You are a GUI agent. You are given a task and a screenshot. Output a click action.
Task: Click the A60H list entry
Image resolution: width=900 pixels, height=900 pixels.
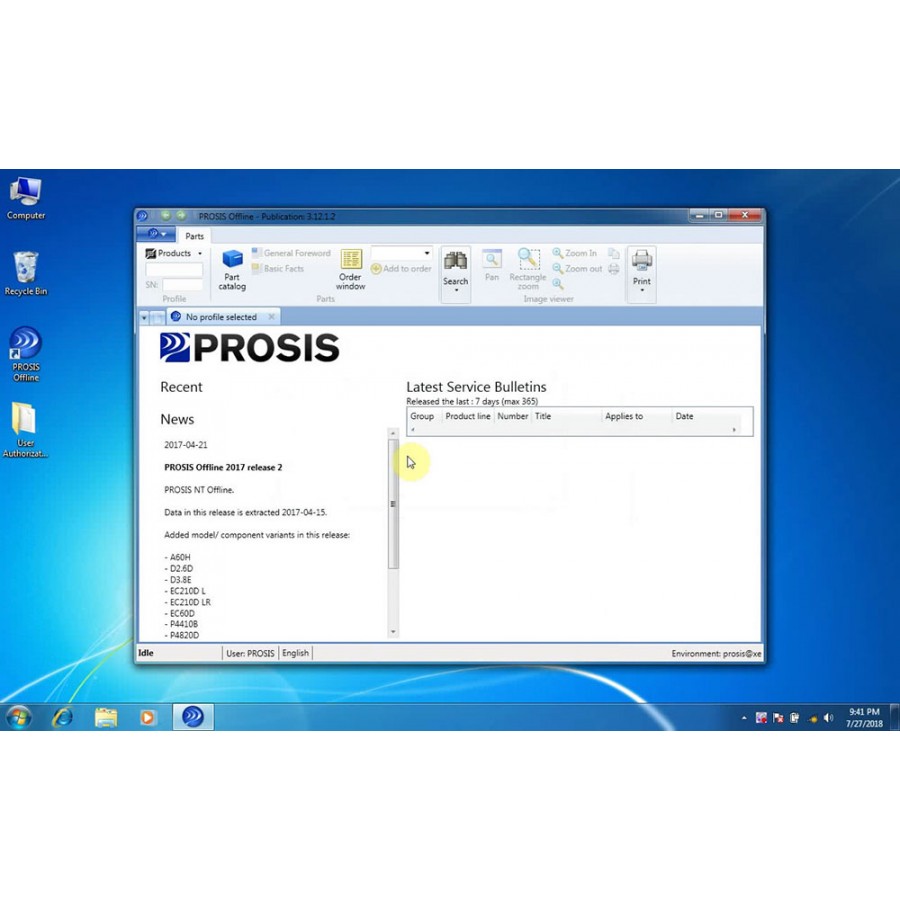(x=177, y=557)
